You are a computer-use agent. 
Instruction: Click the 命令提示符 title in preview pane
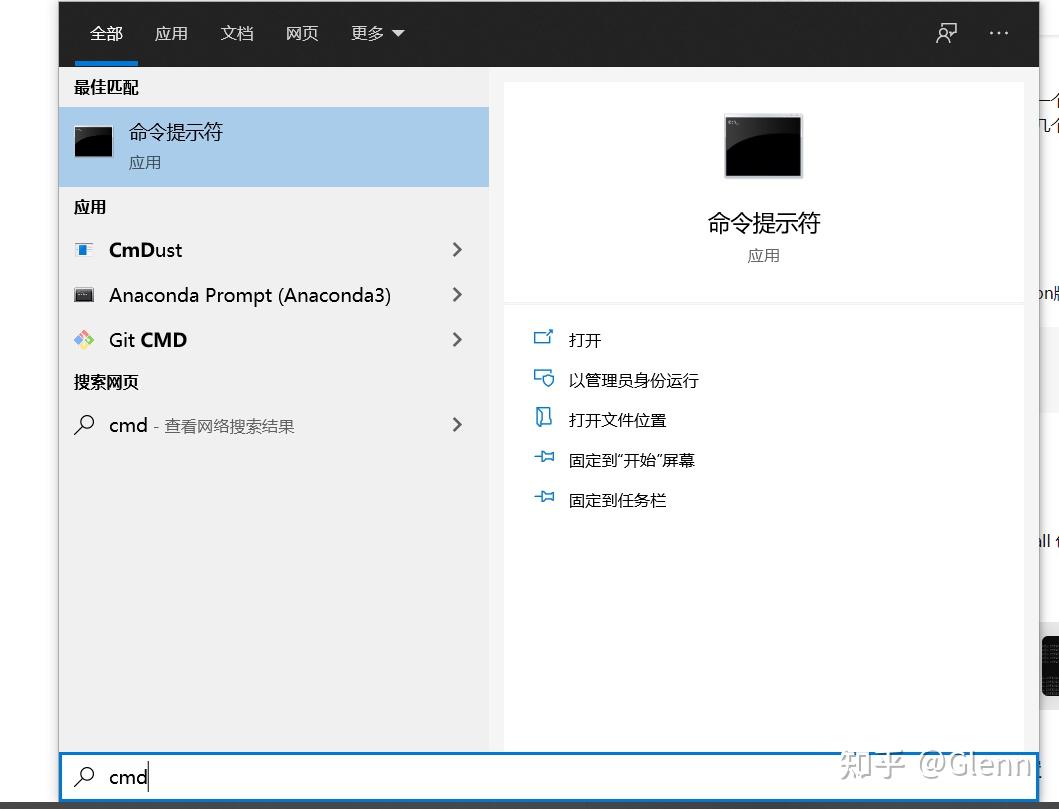(763, 223)
